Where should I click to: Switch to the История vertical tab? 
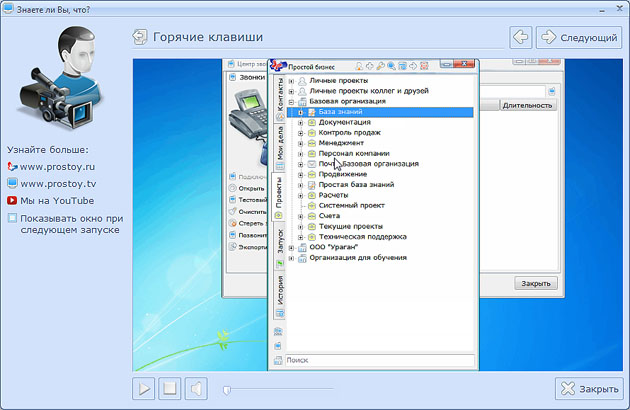pos(280,295)
